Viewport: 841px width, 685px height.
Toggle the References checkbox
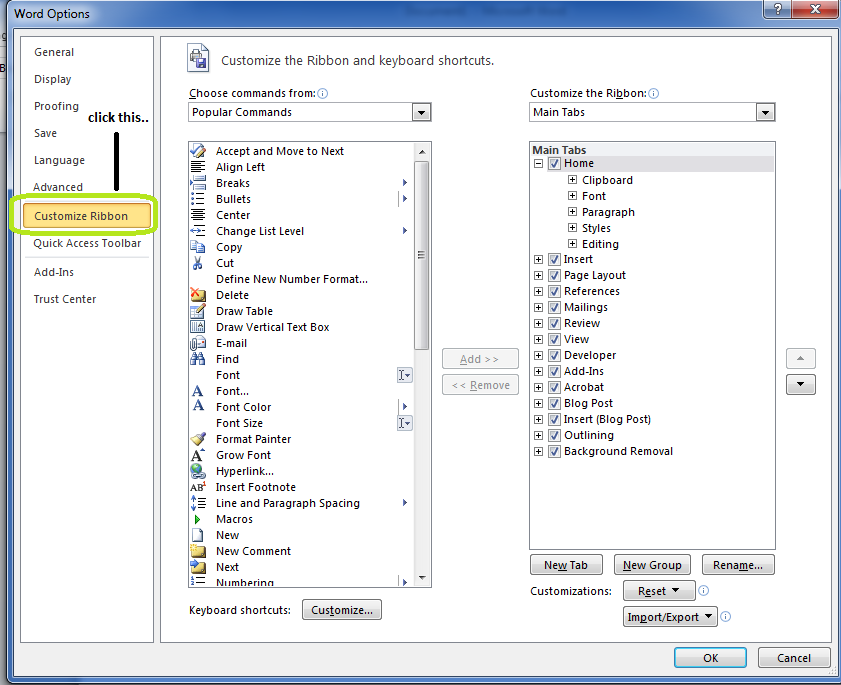click(x=555, y=291)
